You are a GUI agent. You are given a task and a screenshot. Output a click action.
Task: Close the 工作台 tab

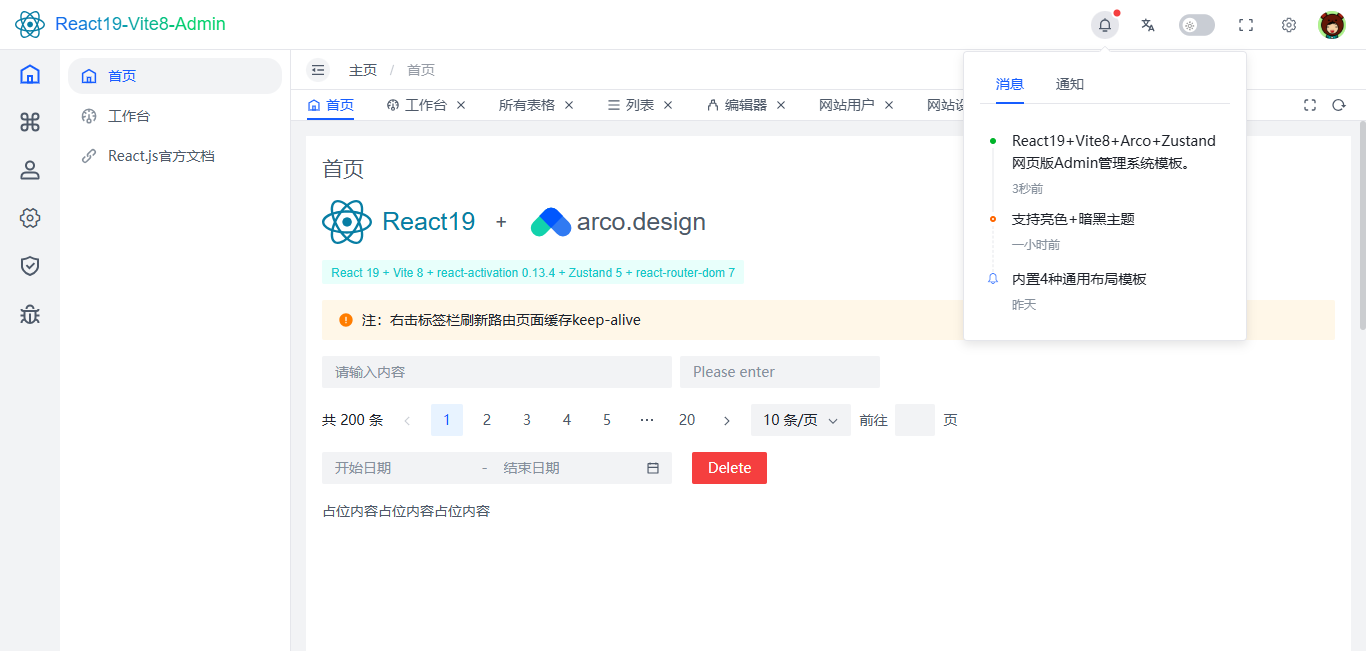[461, 105]
